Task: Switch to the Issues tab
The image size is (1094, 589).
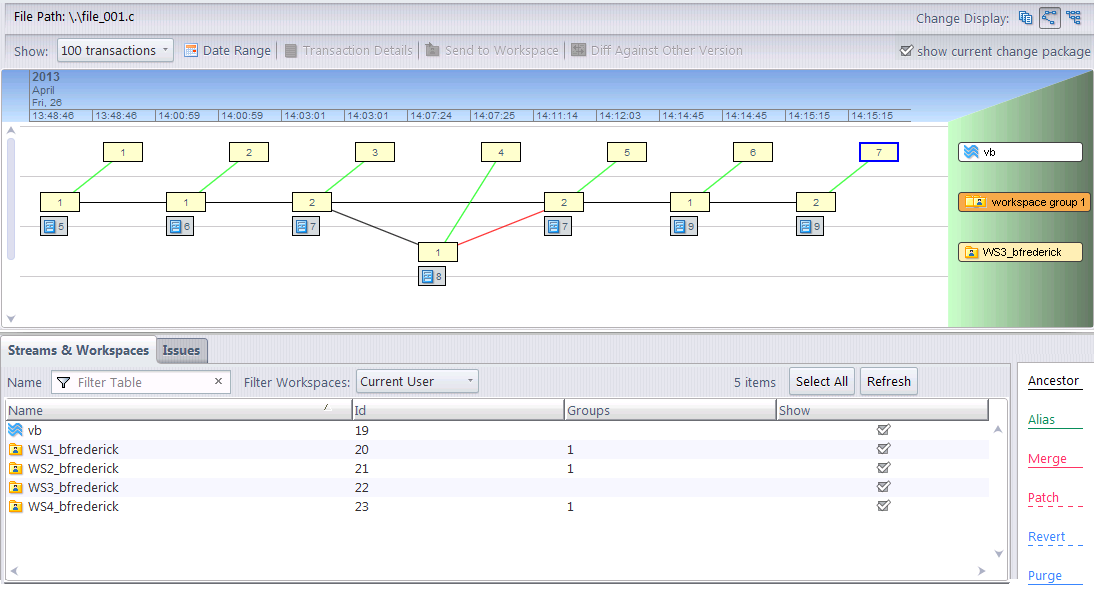Action: (x=182, y=350)
